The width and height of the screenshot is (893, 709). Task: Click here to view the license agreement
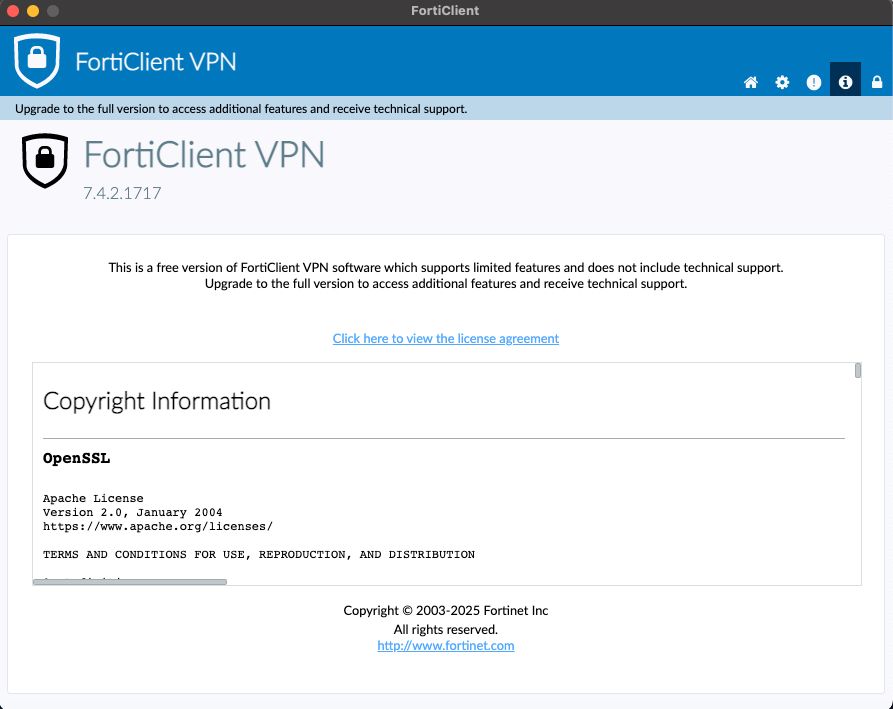pyautogui.click(x=446, y=339)
